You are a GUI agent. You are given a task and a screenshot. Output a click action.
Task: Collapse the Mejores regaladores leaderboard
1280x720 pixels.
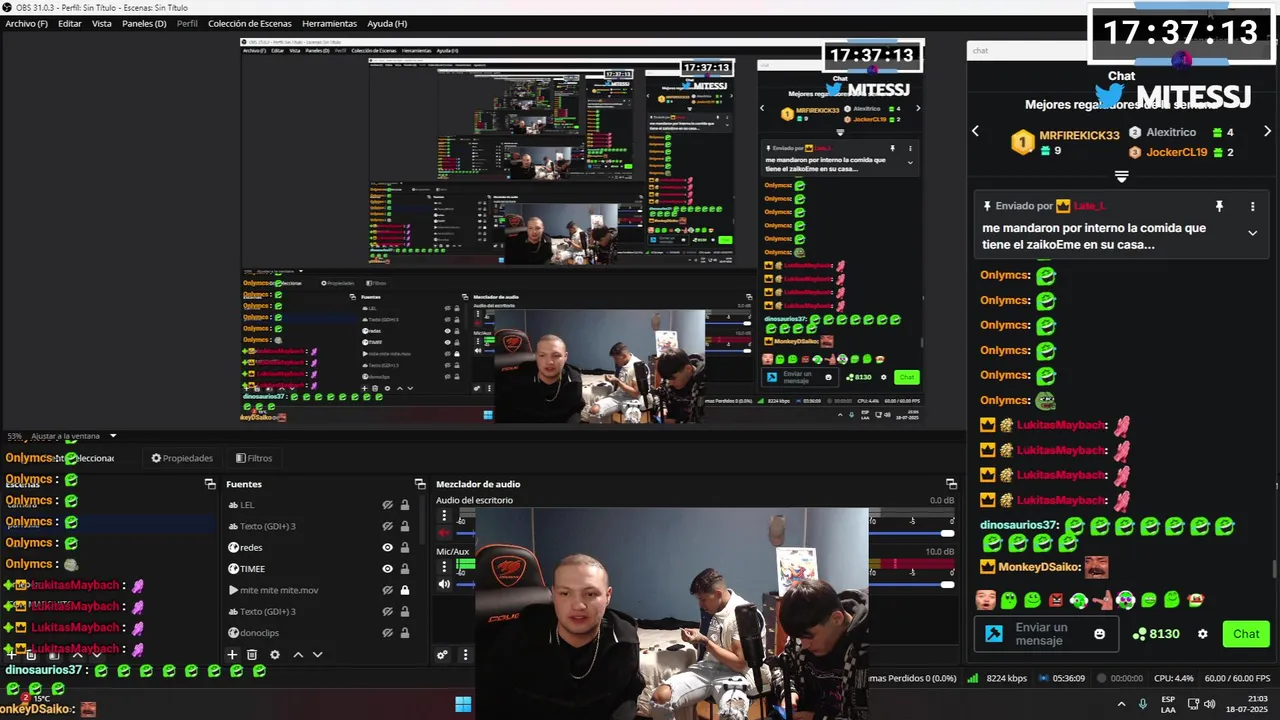[1121, 176]
